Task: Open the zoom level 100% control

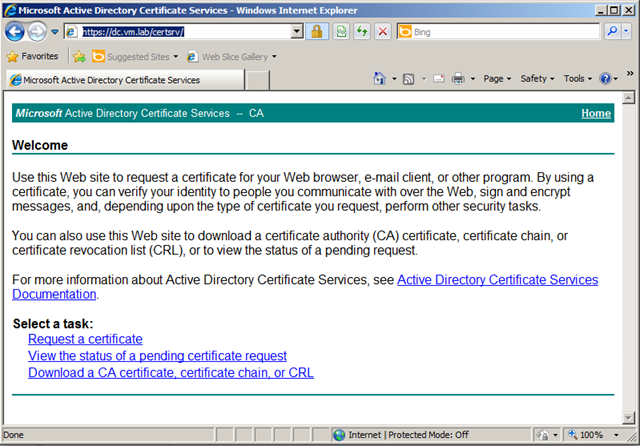Action: coord(587,435)
